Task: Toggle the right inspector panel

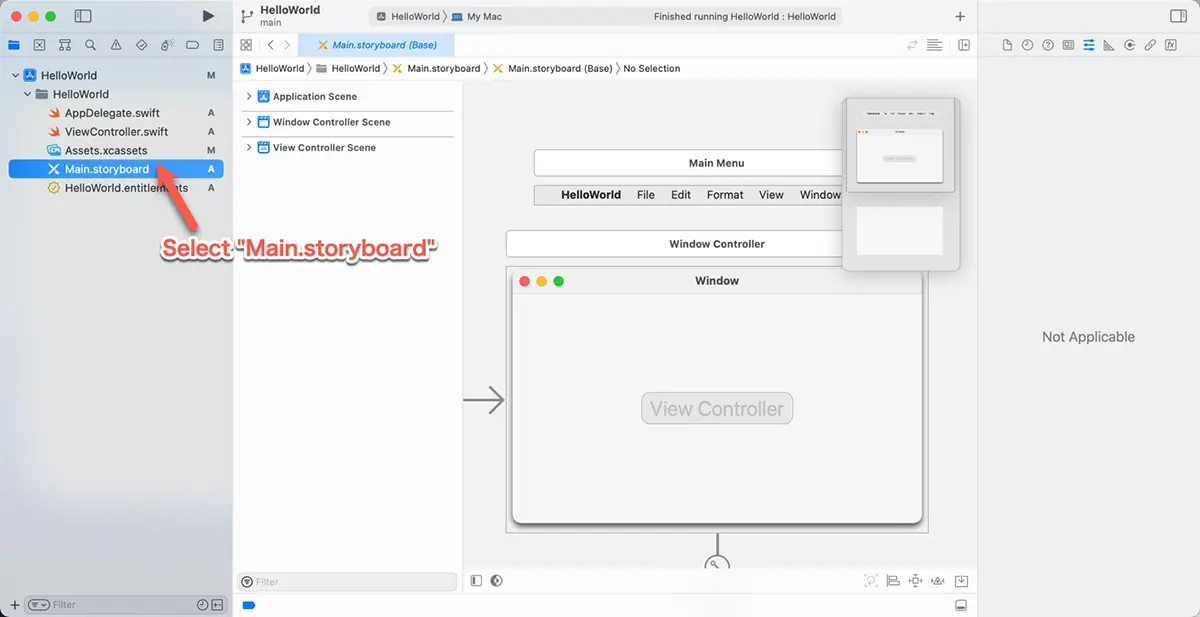Action: (x=1177, y=16)
